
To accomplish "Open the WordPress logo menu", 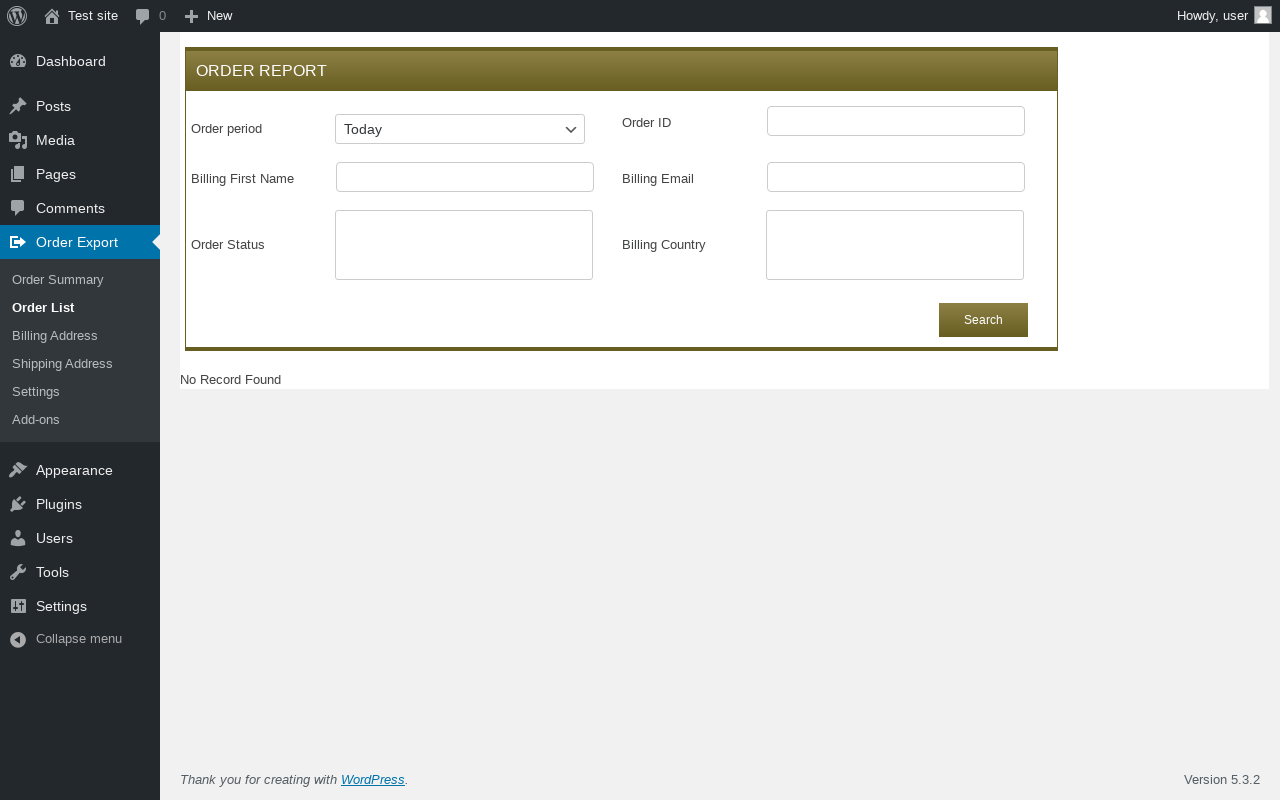I will [x=17, y=16].
